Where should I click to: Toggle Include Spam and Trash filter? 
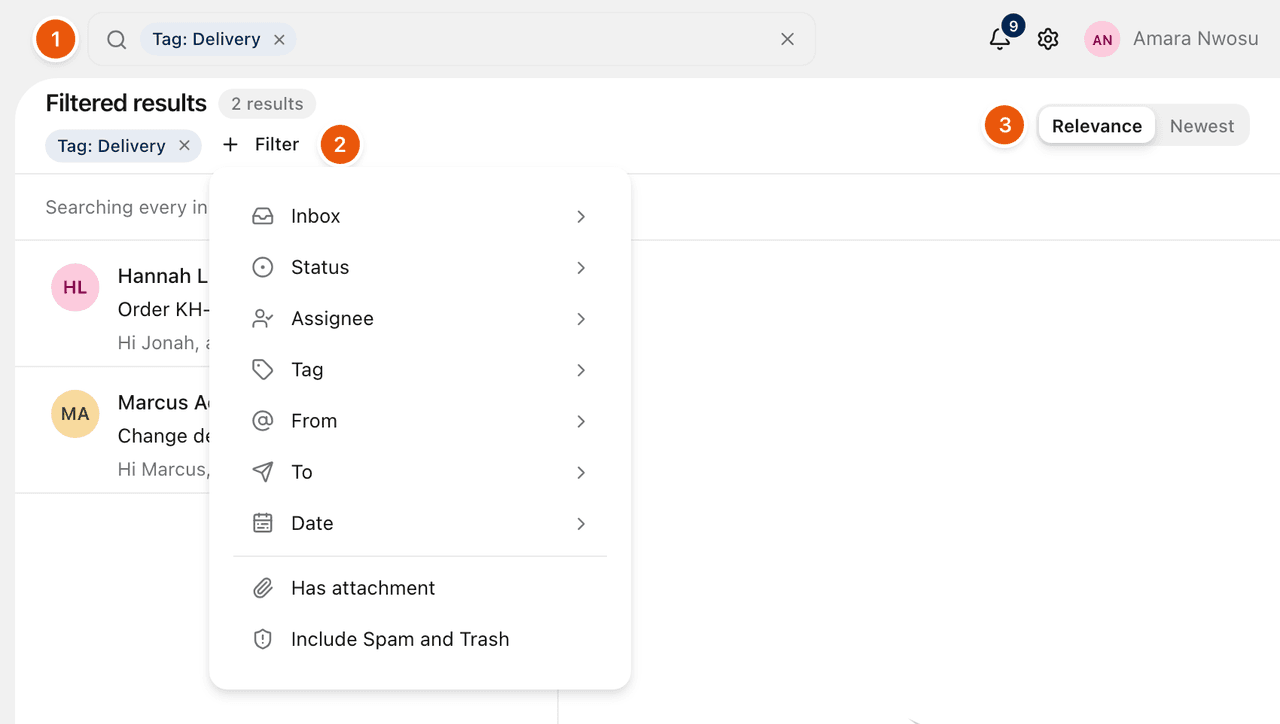(x=420, y=639)
